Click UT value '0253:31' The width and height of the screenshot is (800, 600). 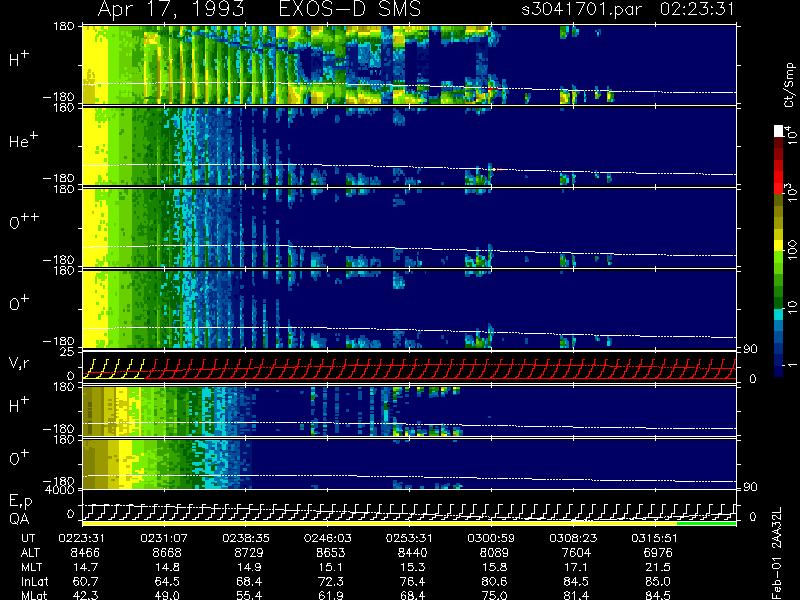coord(409,538)
